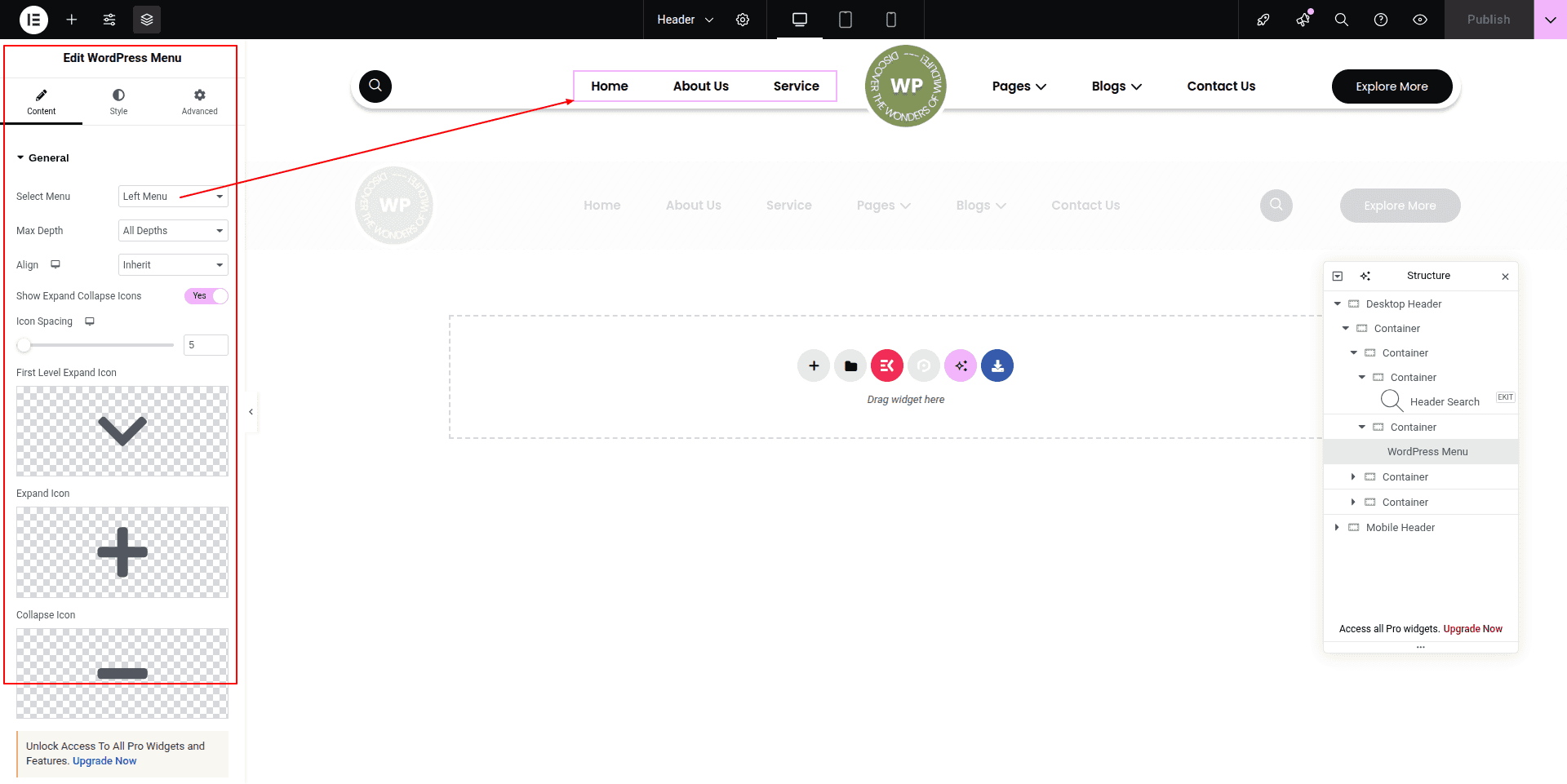This screenshot has width=1567, height=784.
Task: Switch to the Style tab
Action: (118, 102)
